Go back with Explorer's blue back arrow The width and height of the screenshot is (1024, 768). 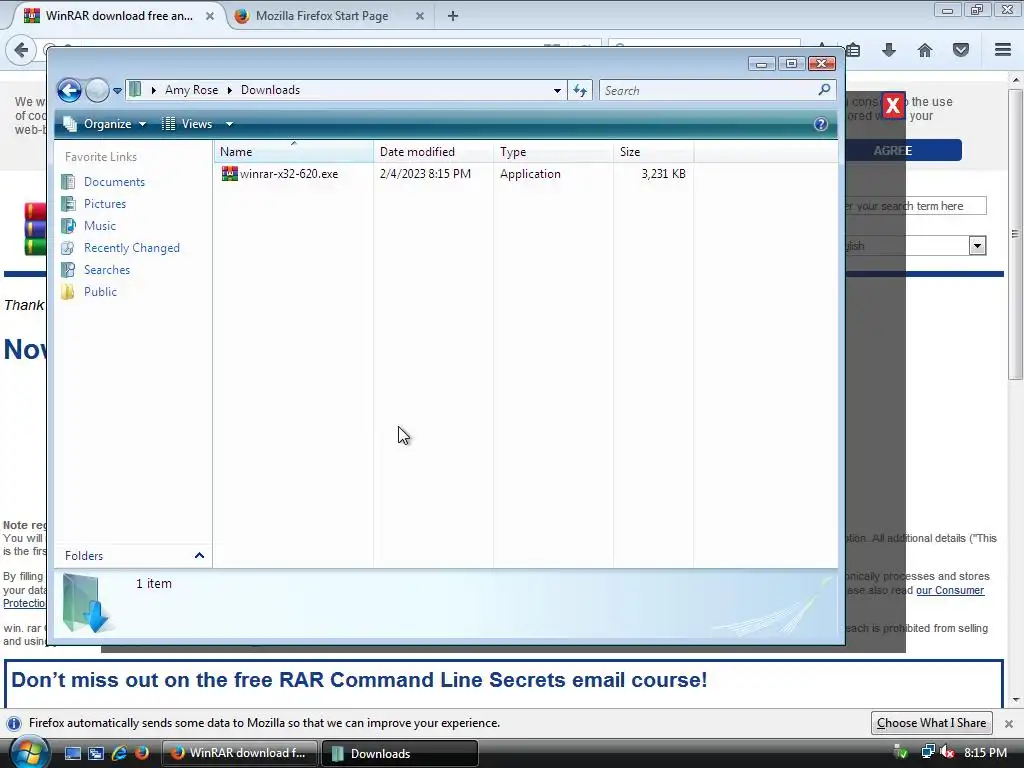[x=69, y=90]
